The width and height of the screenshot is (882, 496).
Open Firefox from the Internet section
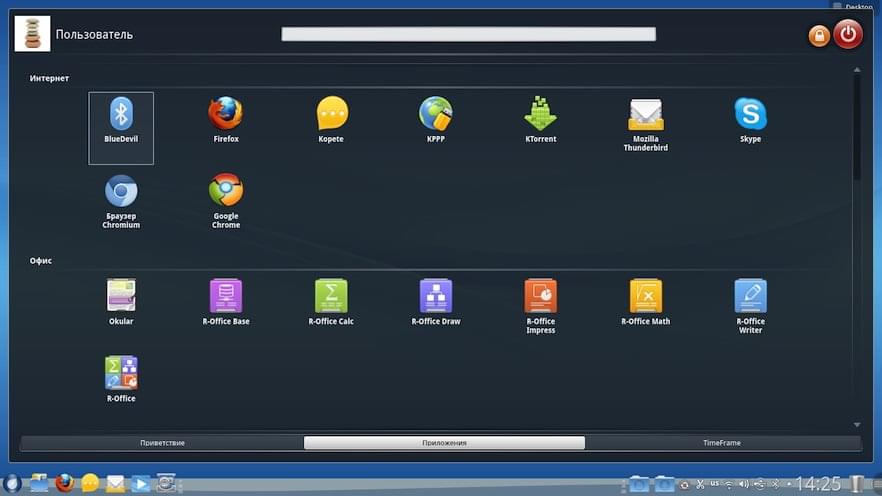coord(226,119)
